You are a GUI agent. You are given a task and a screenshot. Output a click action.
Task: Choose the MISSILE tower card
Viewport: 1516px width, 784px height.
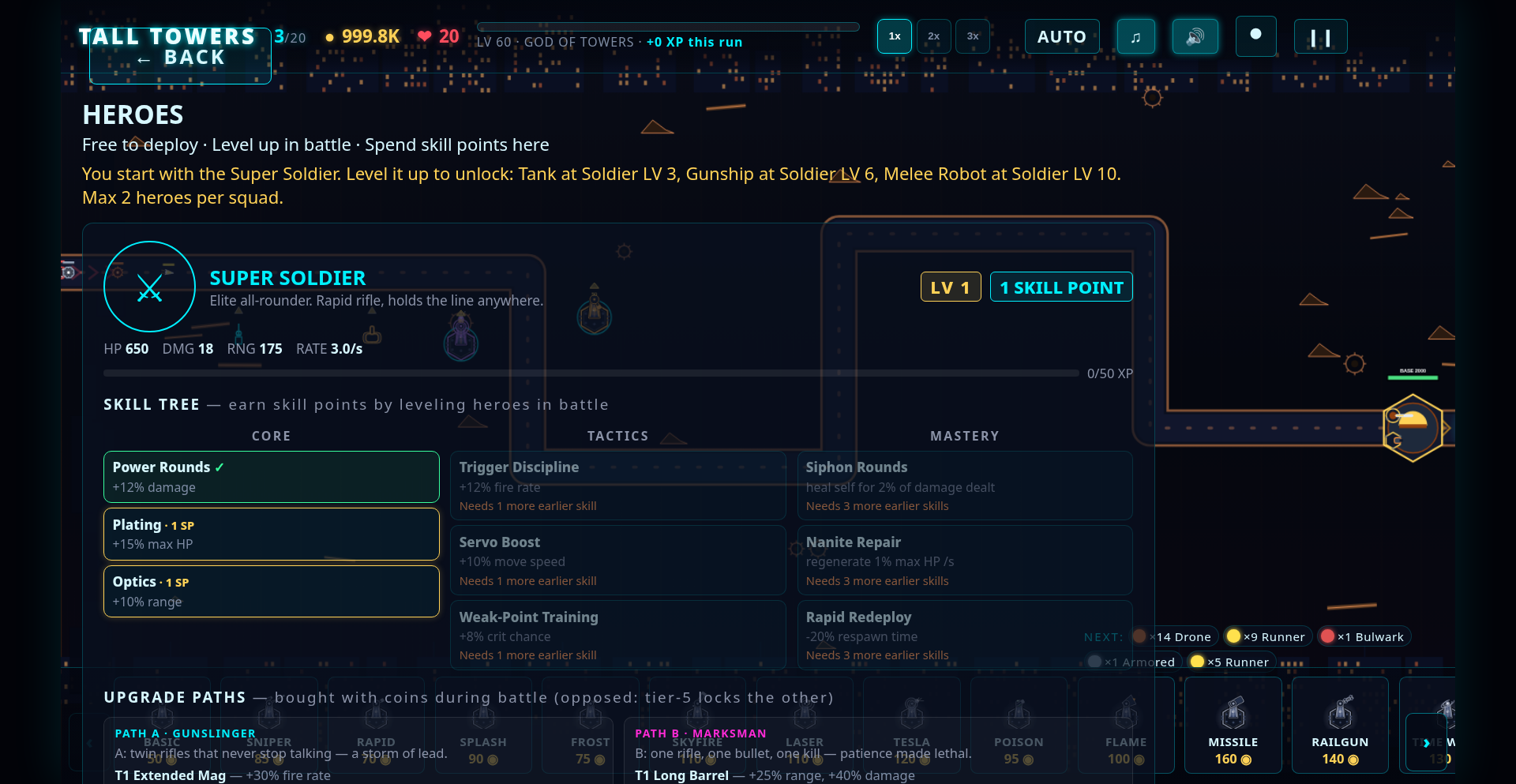click(1233, 725)
